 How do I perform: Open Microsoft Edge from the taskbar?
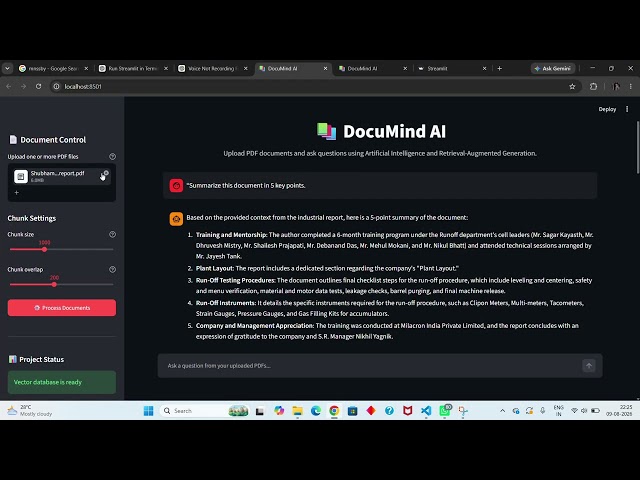click(316, 411)
